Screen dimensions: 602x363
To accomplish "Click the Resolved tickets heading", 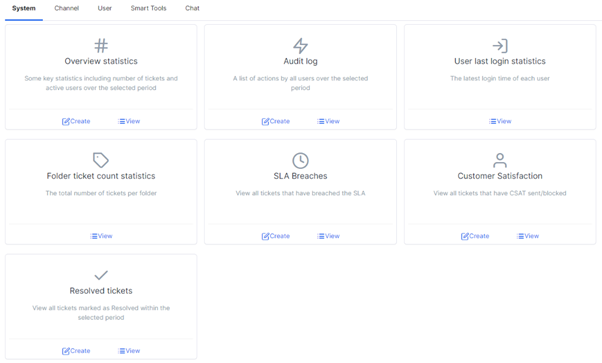I will coord(101,291).
